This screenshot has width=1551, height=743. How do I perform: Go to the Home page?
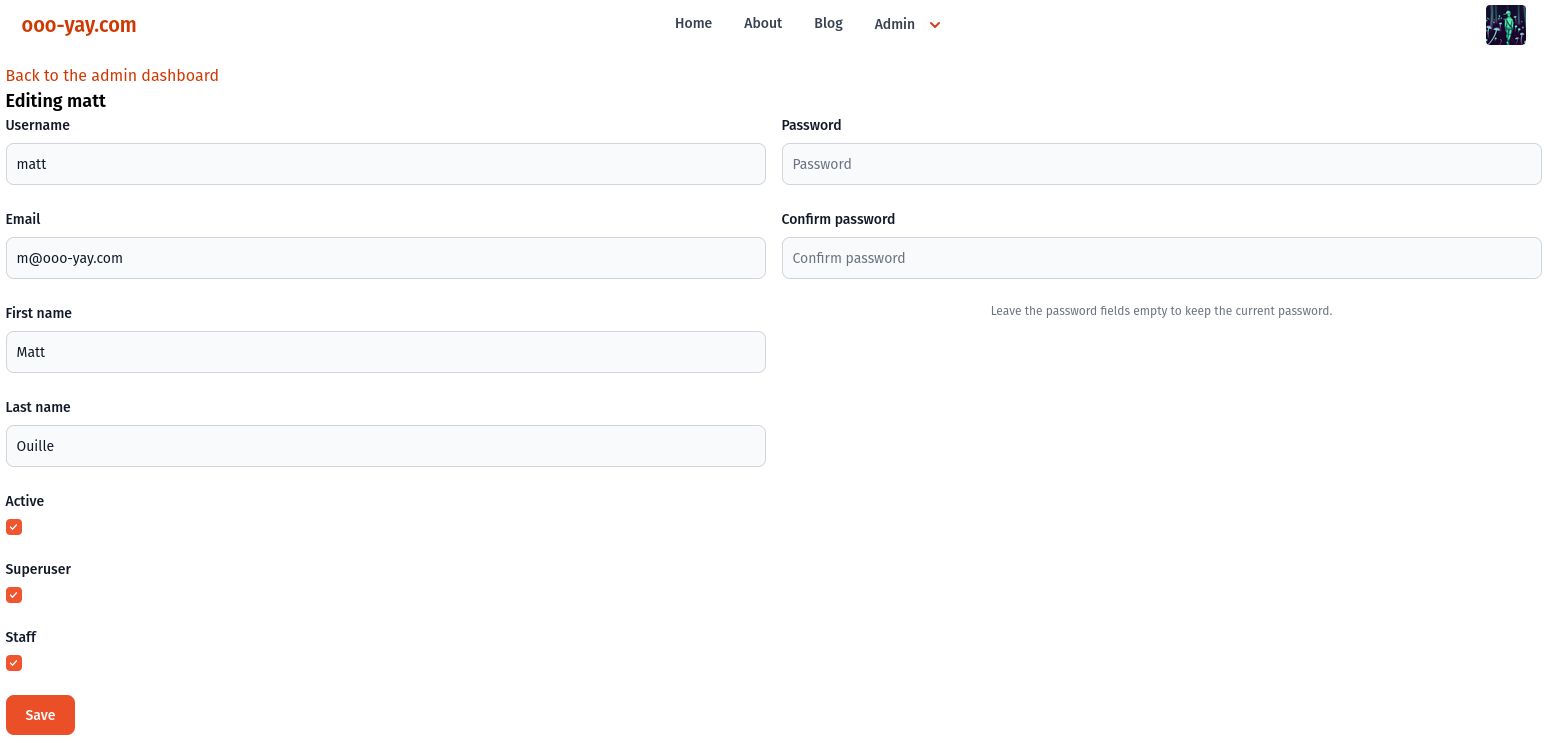(x=693, y=23)
